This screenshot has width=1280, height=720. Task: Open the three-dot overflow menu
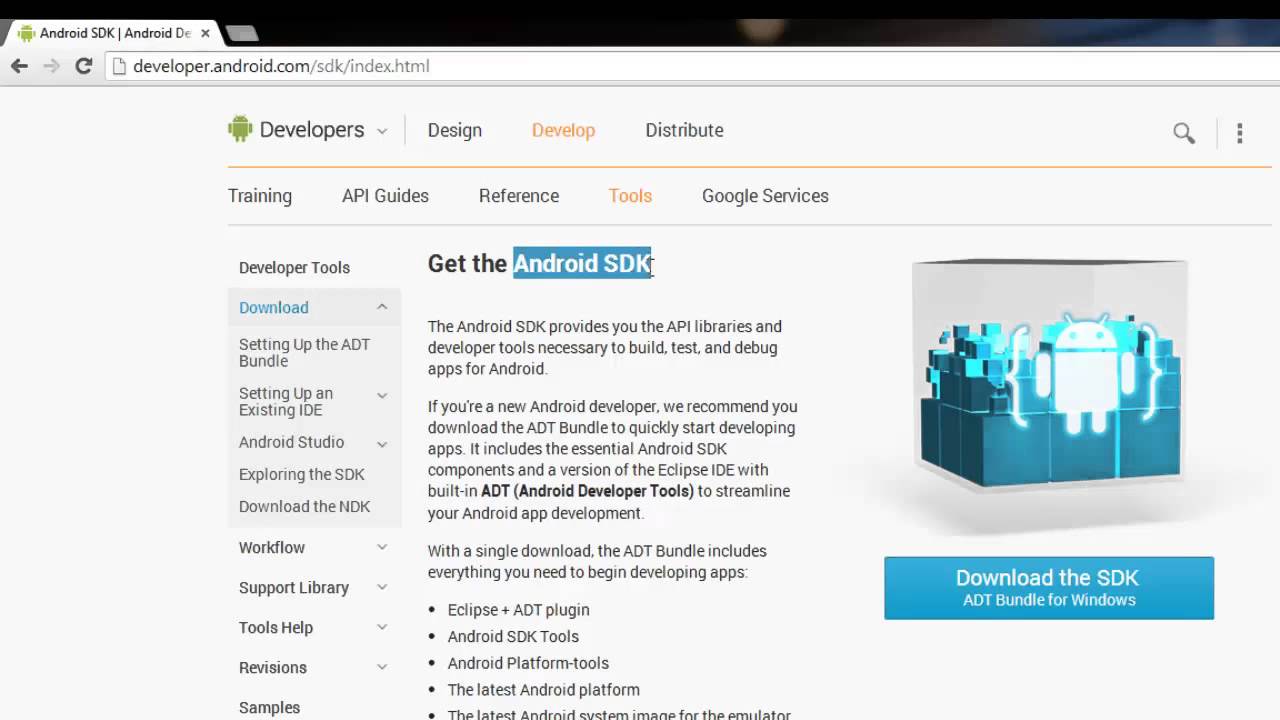1239,133
